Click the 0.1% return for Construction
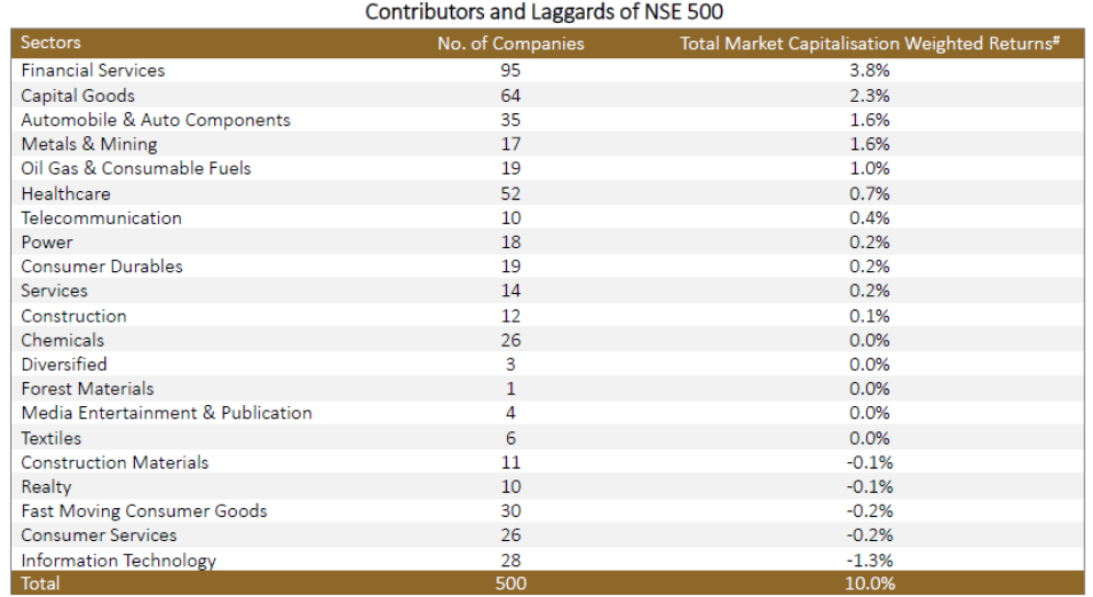Viewport: 1093px width, 597px height. (869, 317)
